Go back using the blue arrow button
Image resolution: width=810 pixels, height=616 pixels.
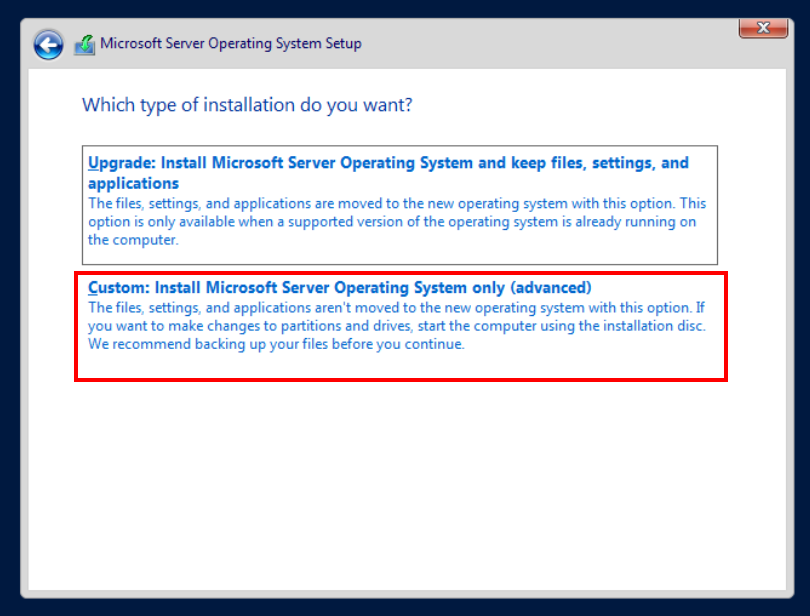(x=48, y=44)
